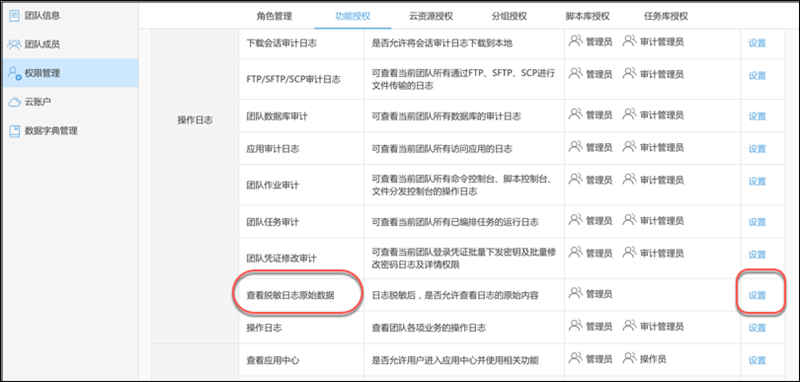The height and width of the screenshot is (382, 800).
Task: Click 审计管理员 role icon in 团队任务审计 row
Action: (x=630, y=219)
